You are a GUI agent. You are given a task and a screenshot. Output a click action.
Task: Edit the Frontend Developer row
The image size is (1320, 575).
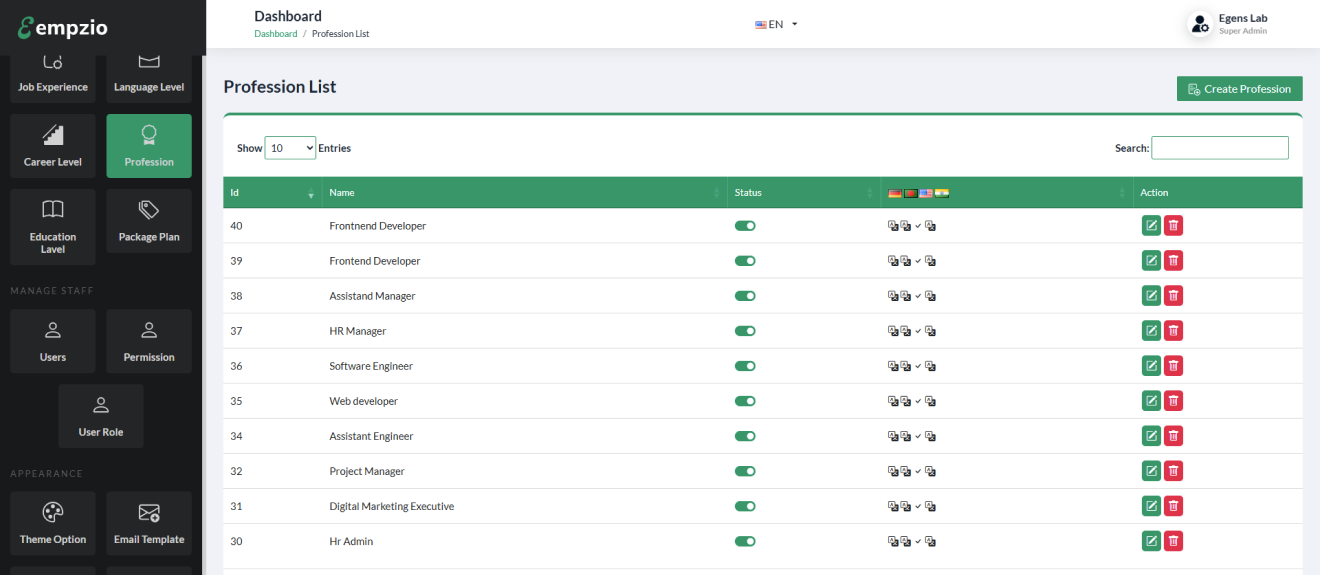click(x=1151, y=261)
